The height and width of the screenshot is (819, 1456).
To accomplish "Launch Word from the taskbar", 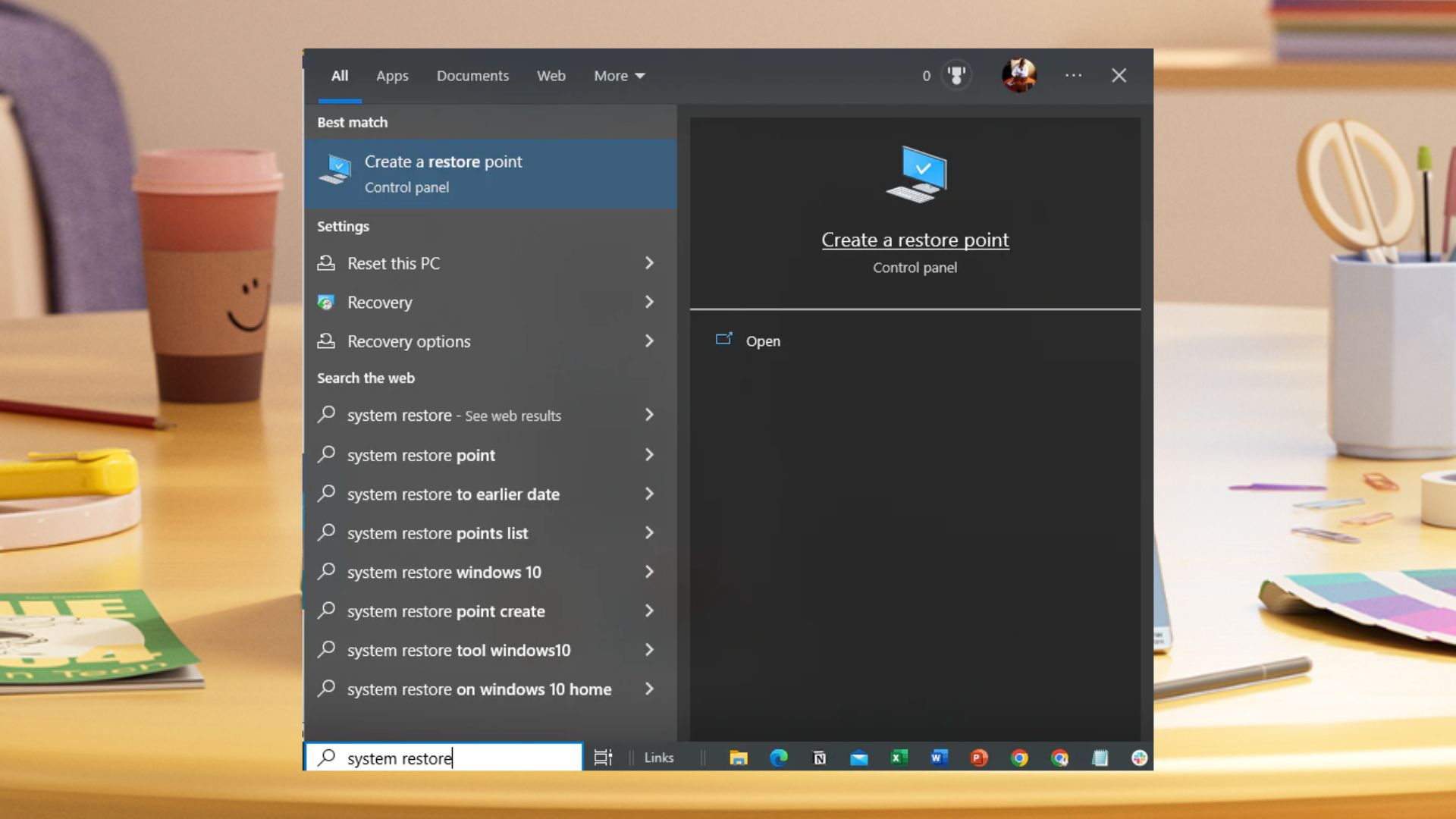I will click(939, 758).
